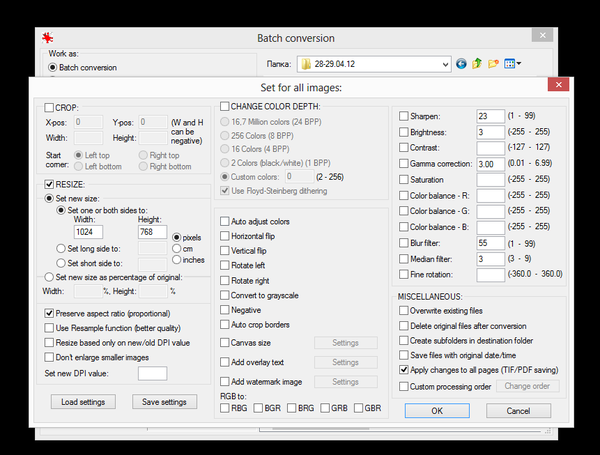600x455 pixels.
Task: Check Add overlay text option
Action: (x=225, y=362)
